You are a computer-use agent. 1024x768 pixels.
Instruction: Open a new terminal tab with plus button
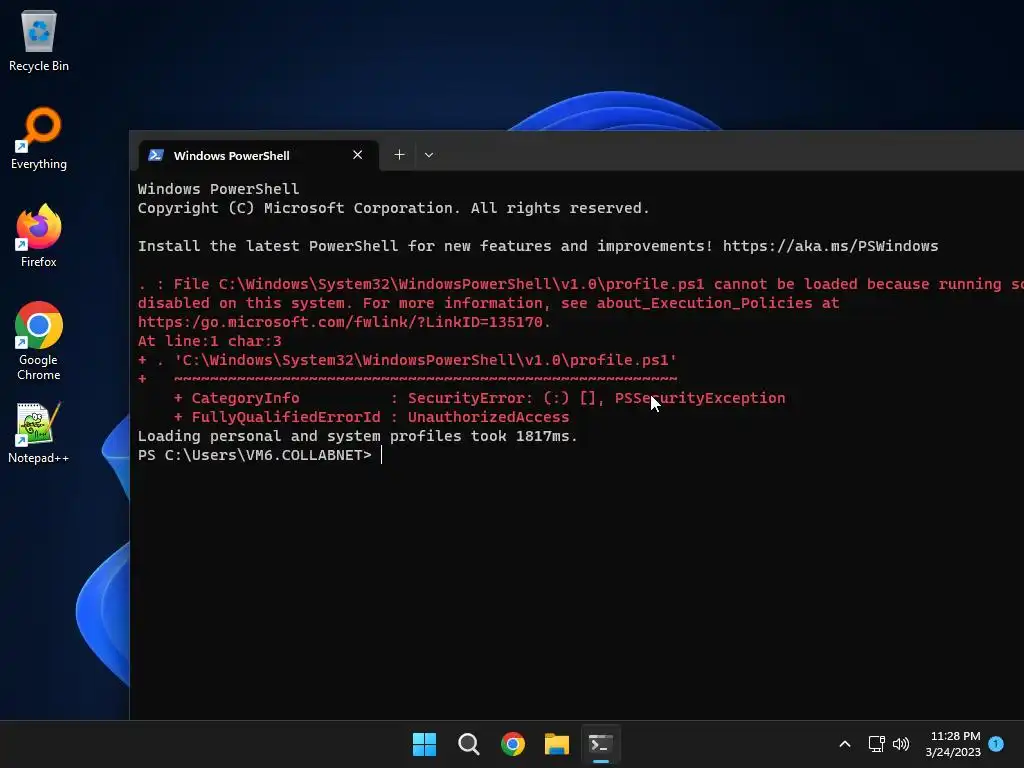tap(399, 155)
